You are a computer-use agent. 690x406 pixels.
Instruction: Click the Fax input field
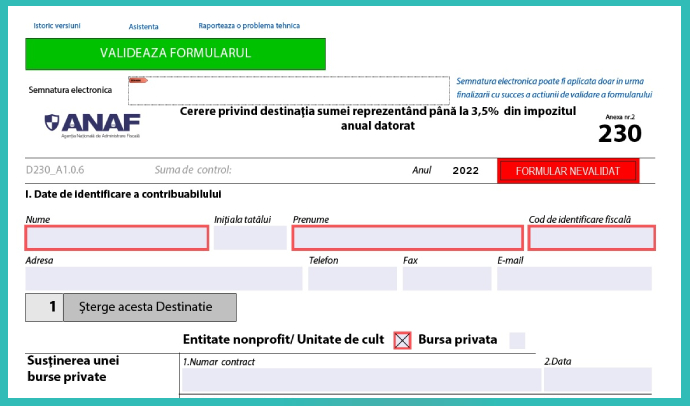pos(446,278)
